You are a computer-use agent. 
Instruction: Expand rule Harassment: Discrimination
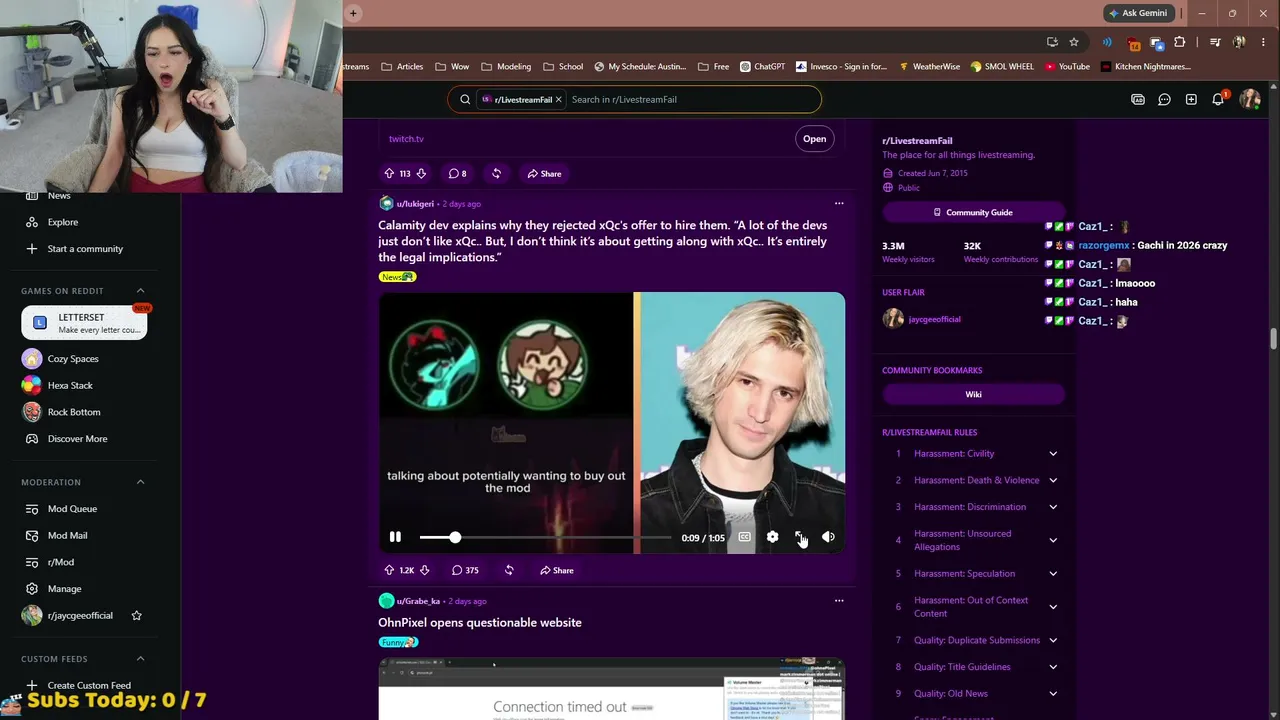[1053, 507]
